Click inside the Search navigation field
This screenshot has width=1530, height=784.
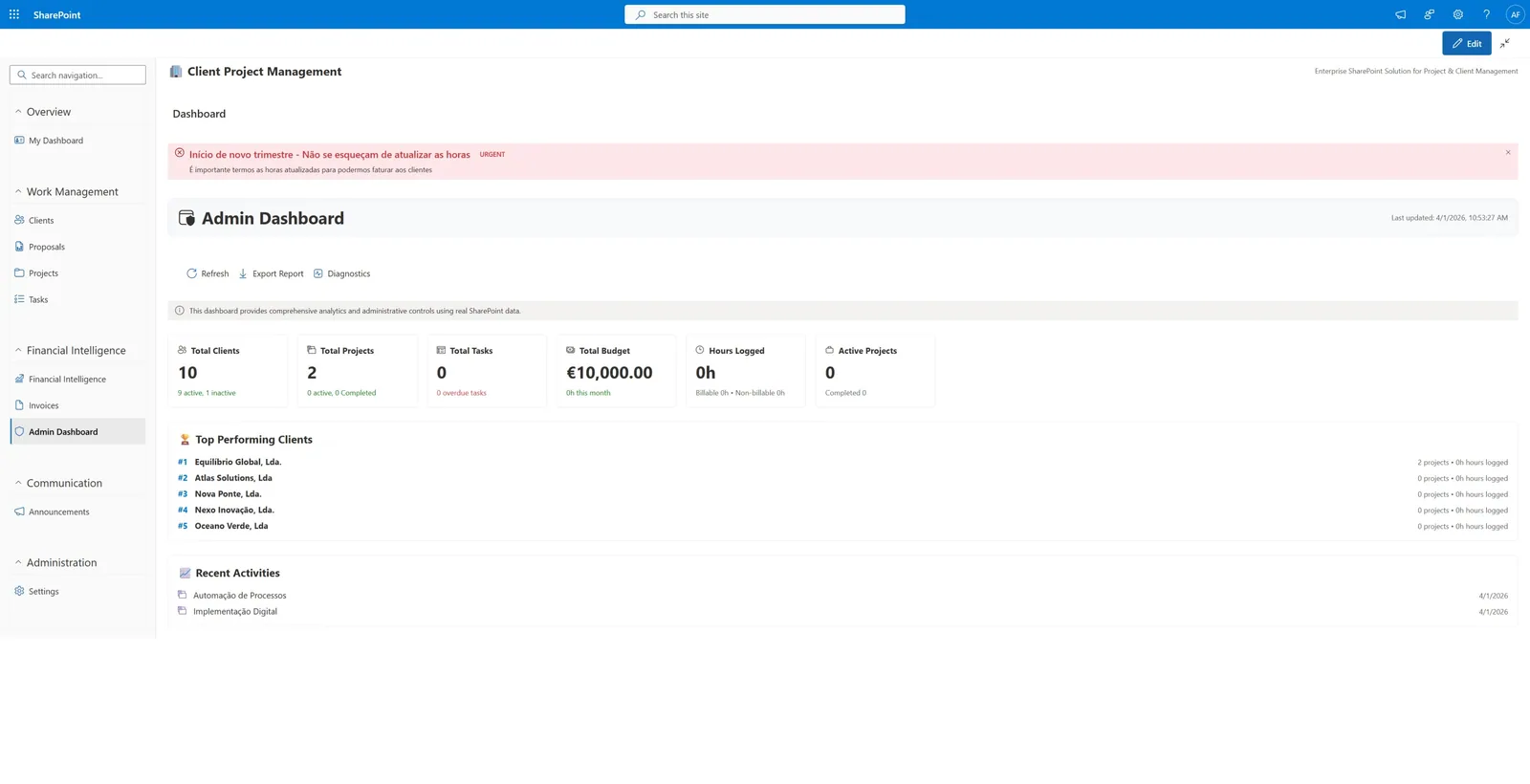[77, 75]
